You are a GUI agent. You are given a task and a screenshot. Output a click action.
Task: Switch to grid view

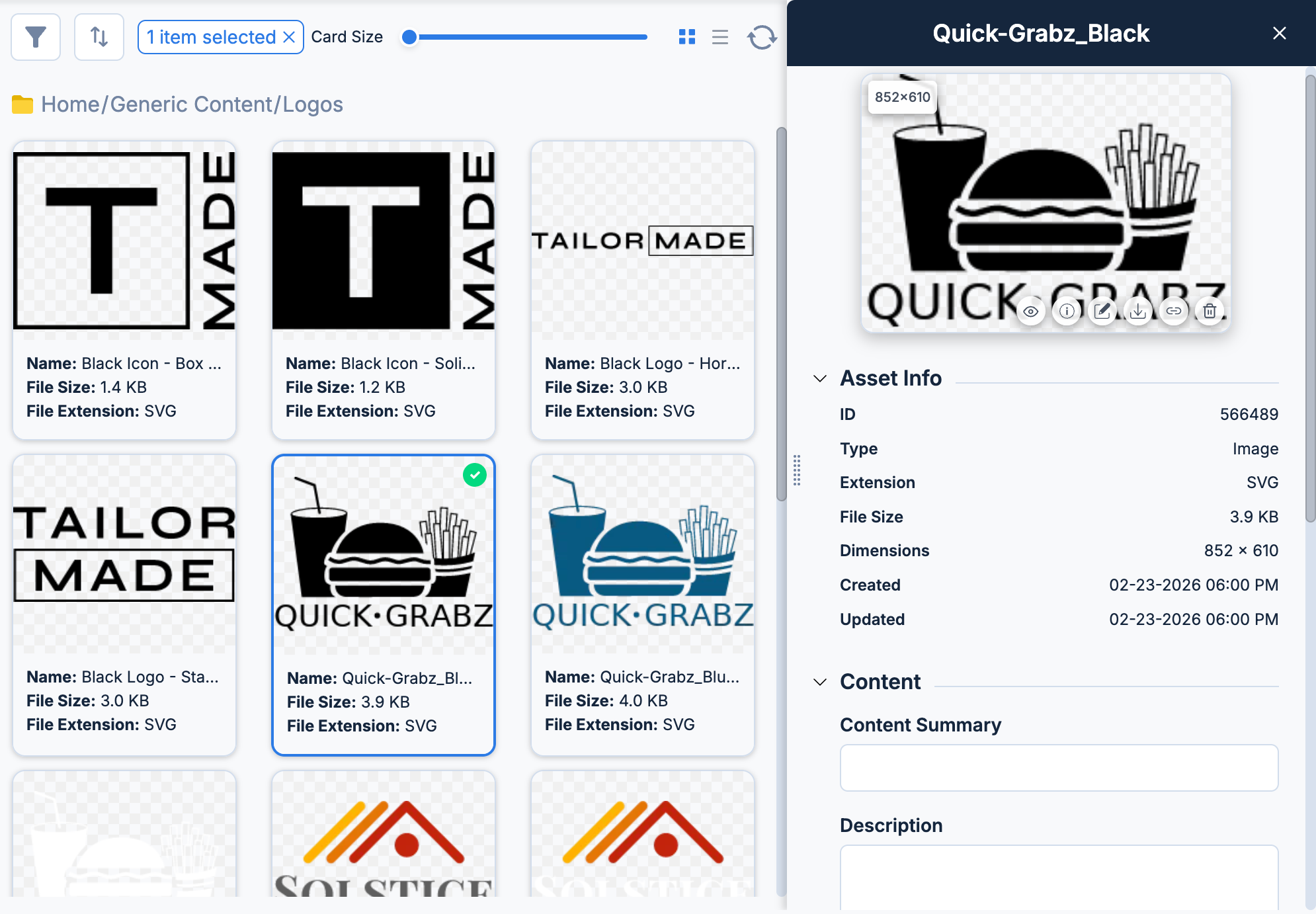coord(687,37)
